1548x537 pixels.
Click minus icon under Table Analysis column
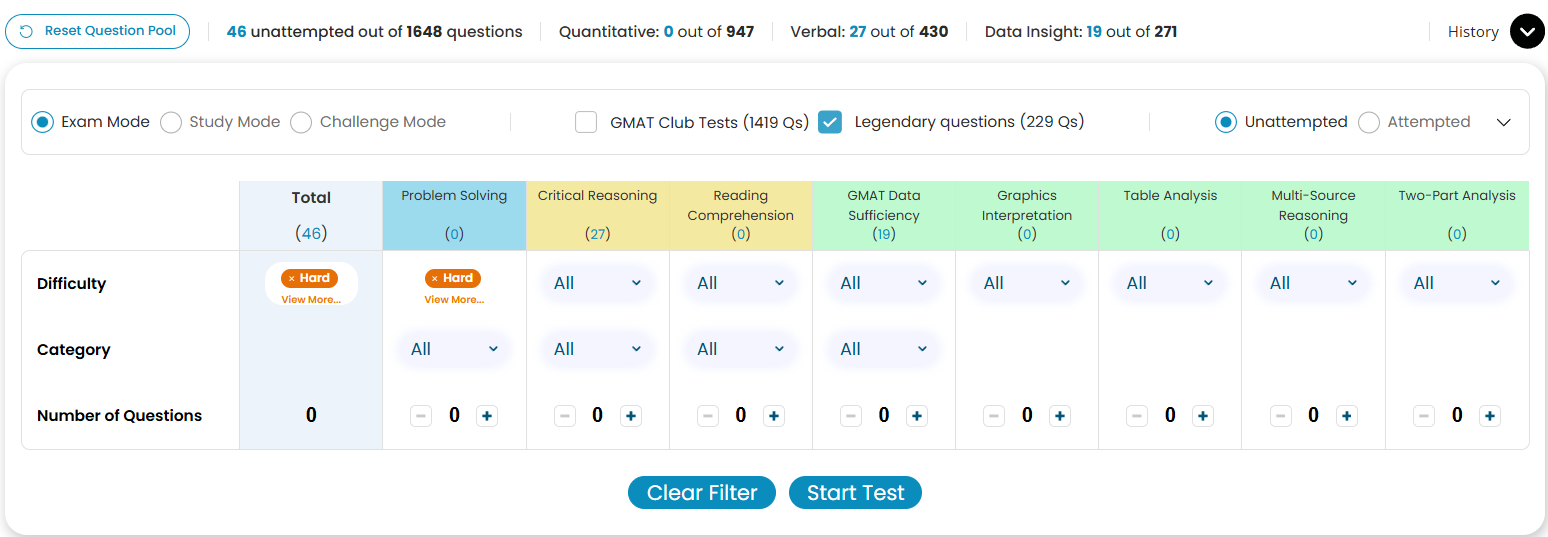point(1137,416)
